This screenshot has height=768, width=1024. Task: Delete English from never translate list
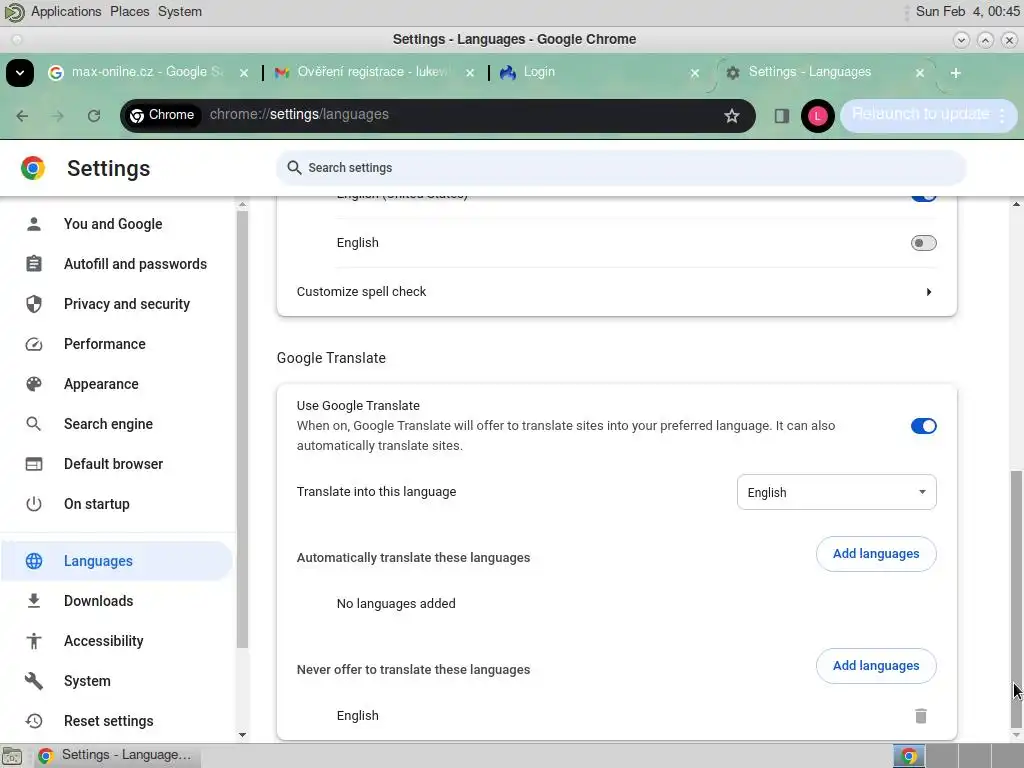[x=921, y=716]
